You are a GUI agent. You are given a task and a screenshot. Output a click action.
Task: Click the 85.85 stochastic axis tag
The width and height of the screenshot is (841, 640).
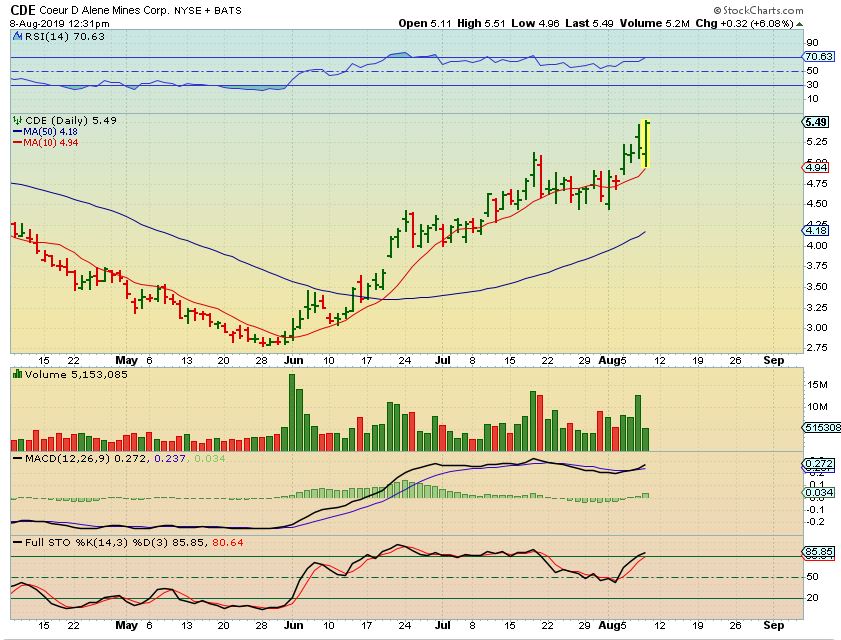pos(818,552)
